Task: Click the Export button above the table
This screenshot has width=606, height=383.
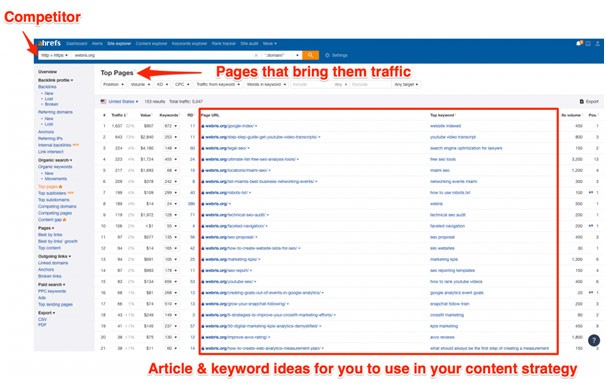Action: tap(589, 101)
